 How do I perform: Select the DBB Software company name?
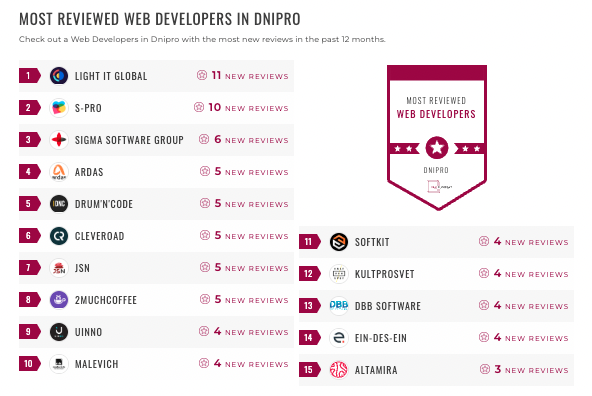[x=388, y=306]
